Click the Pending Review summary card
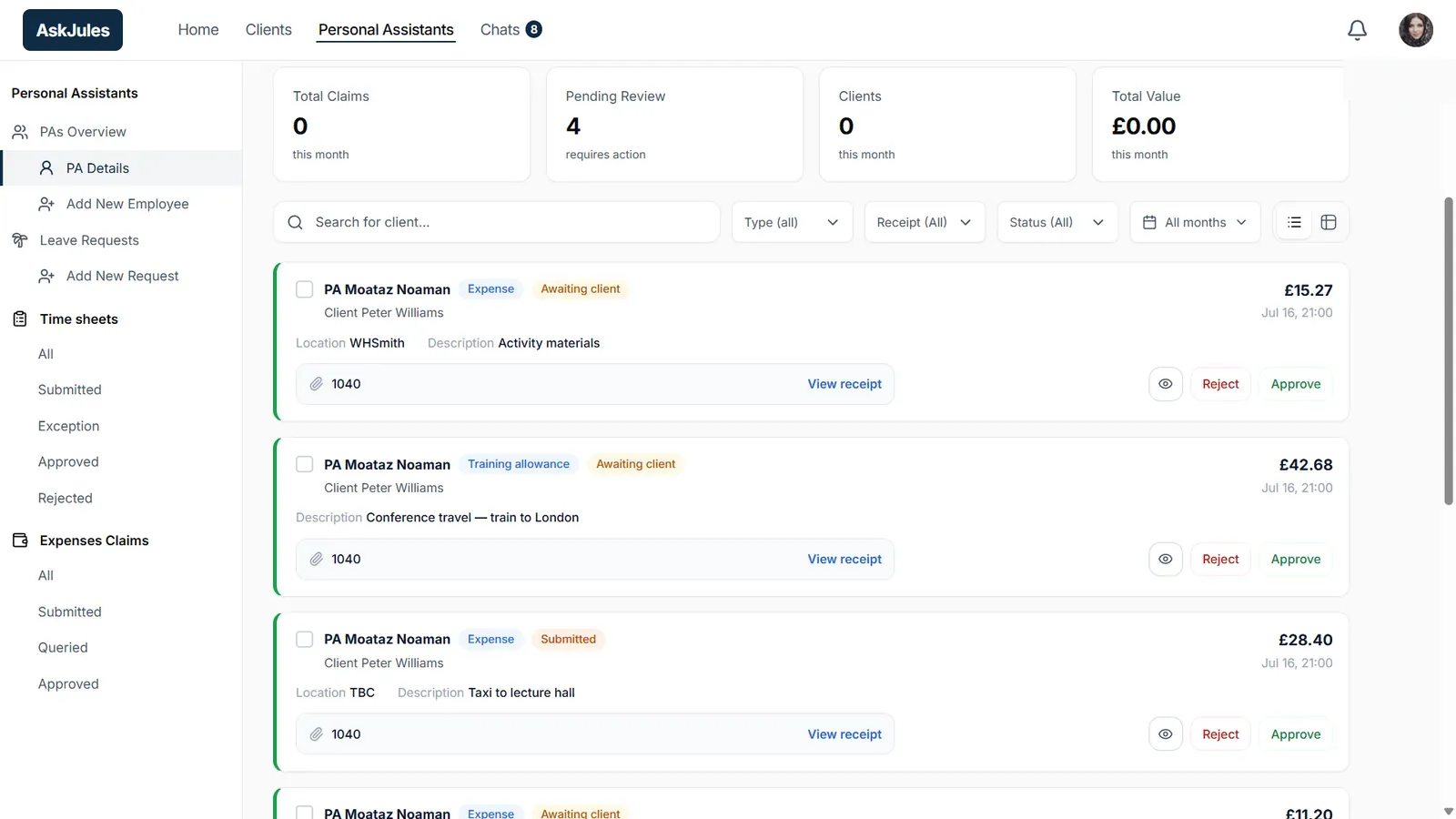This screenshot has width=1456, height=819. 674,125
